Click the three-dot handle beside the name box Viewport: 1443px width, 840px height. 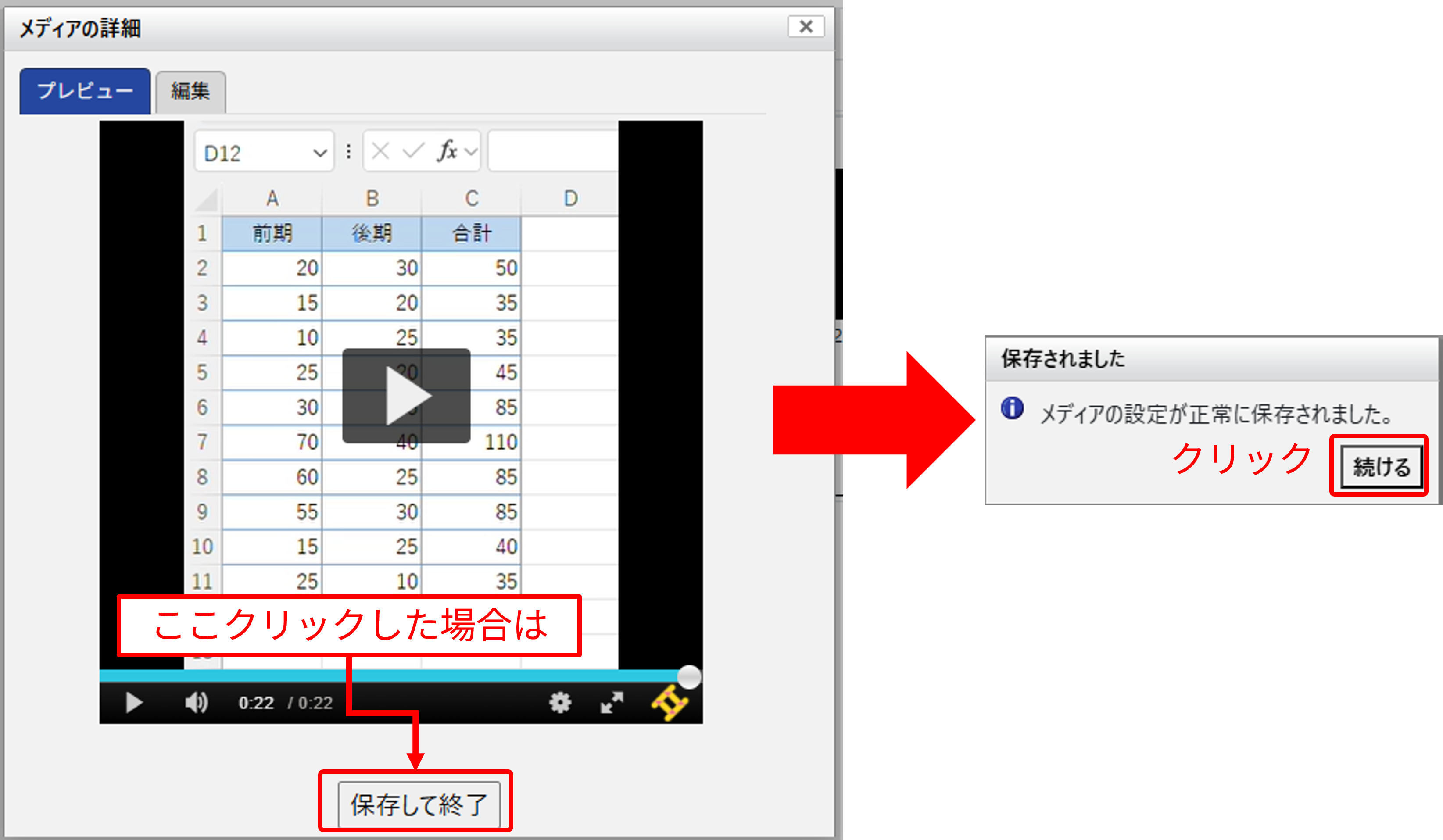348,152
